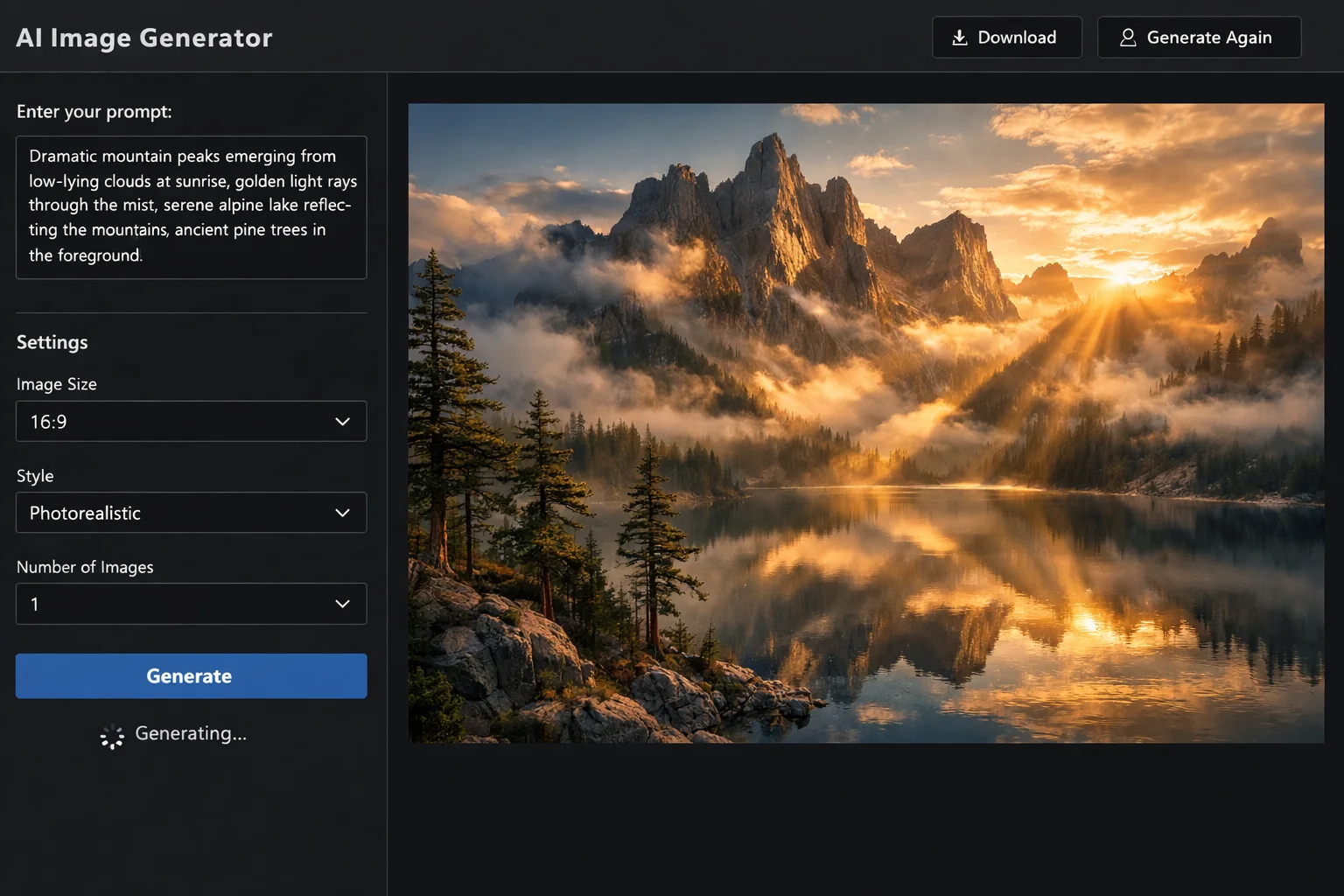Click the download arrow icon
The height and width of the screenshot is (896, 1344).
960,38
